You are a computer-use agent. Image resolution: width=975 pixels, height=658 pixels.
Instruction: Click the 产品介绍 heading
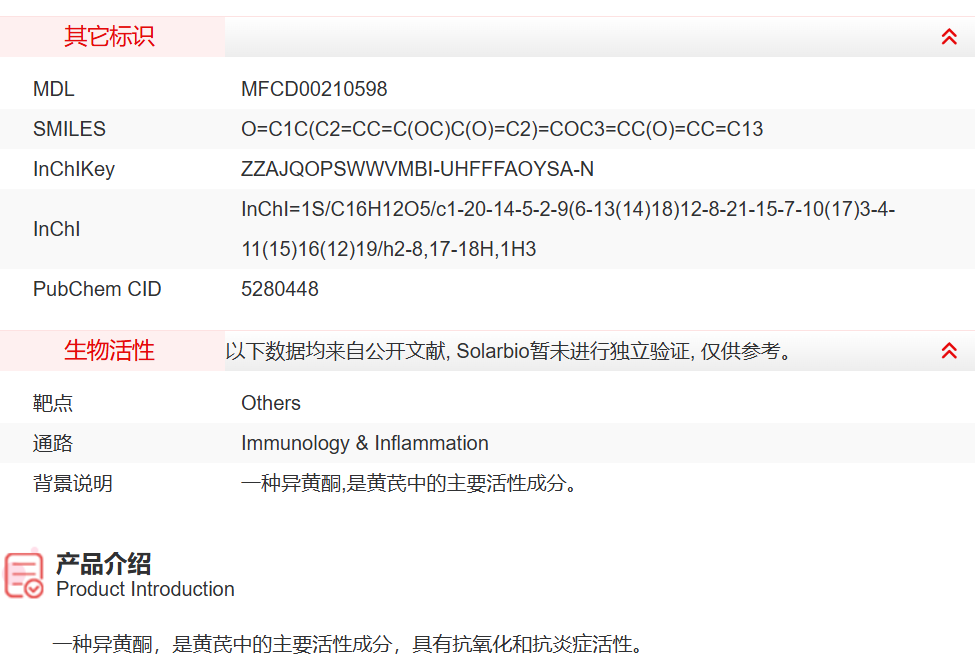(103, 564)
